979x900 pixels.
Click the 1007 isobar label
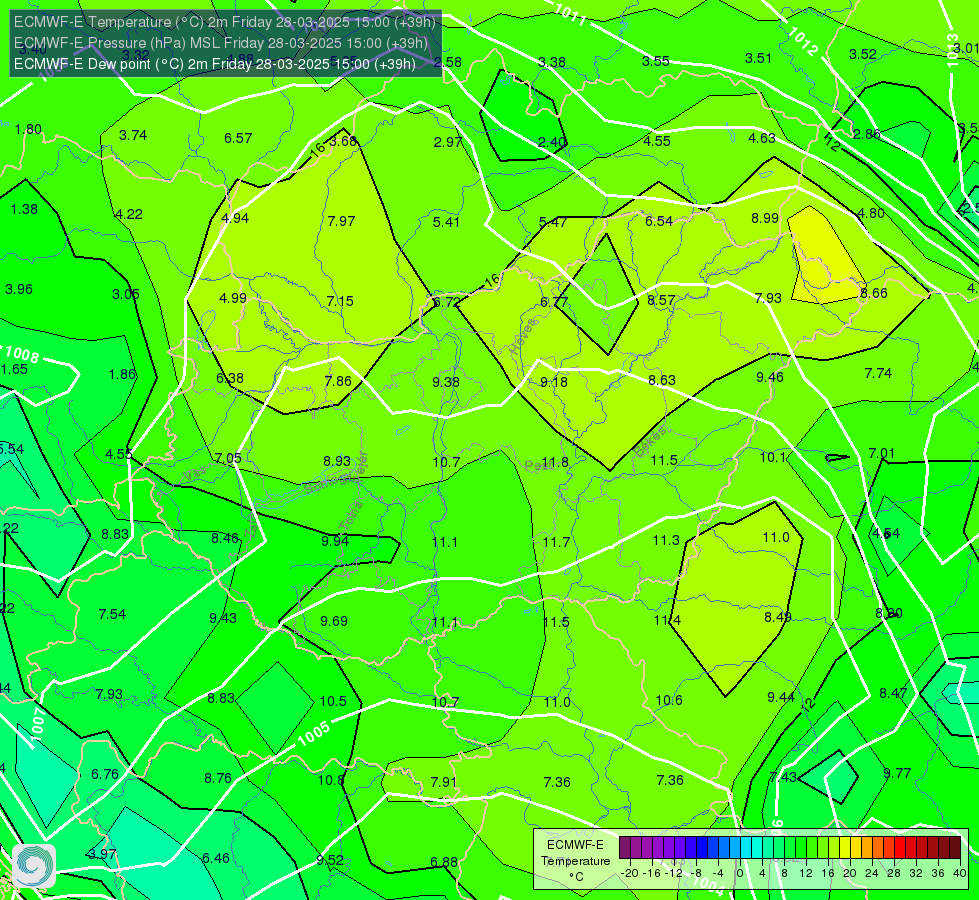coord(37,724)
